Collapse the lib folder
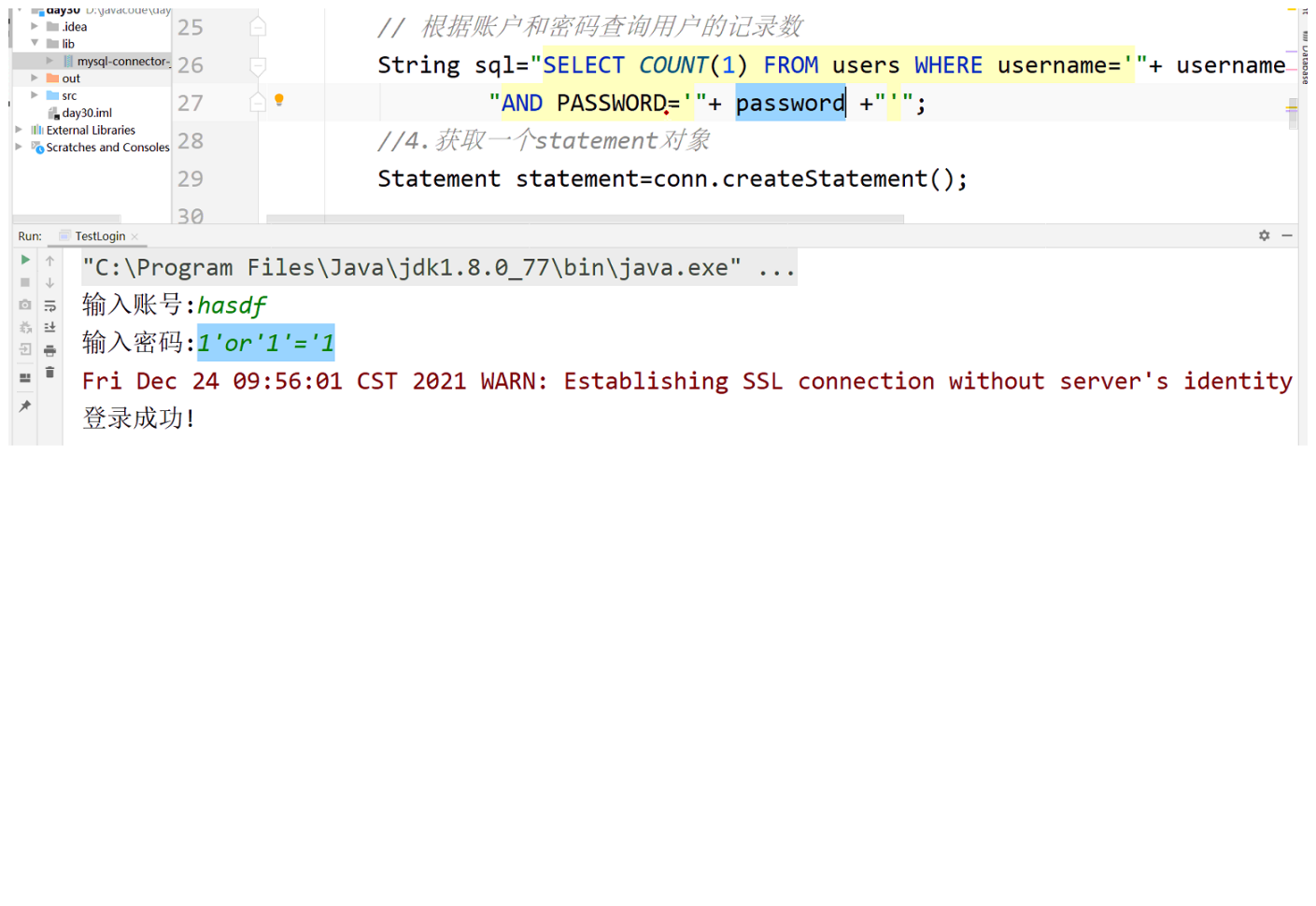This screenshot has width=1316, height=906. tap(35, 43)
